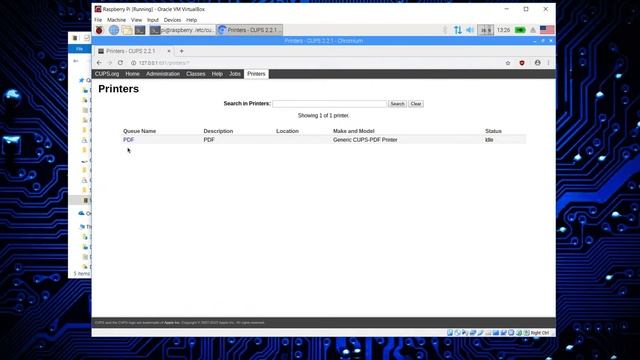This screenshot has width=640, height=360.
Task: Click the Idle status cell
Action: pos(489,140)
